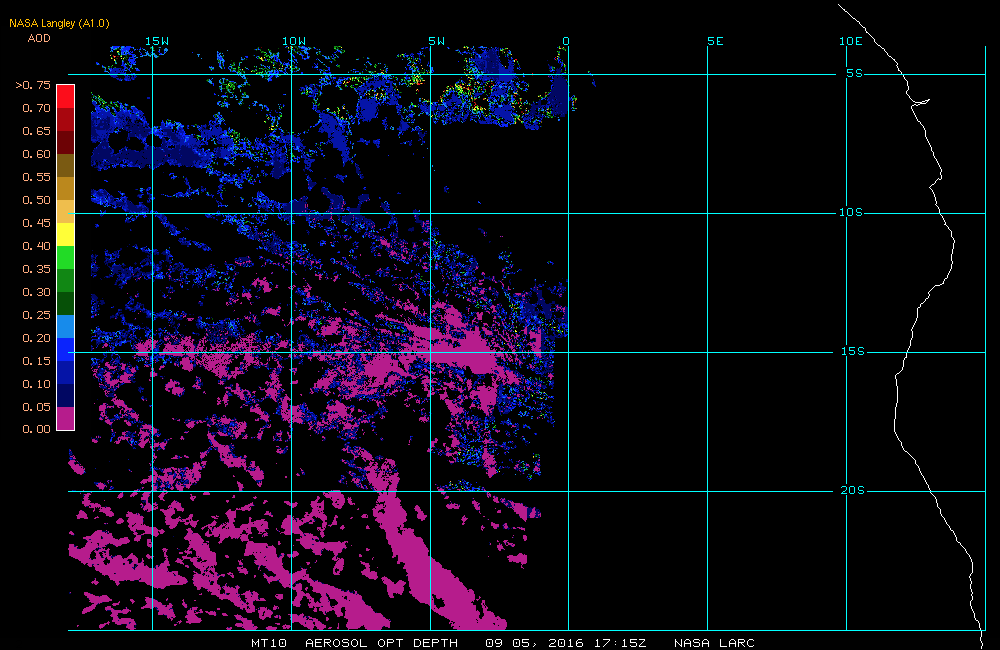The height and width of the screenshot is (650, 1000).
Task: Select the yellow legend swatch below 0.45
Action: pyautogui.click(x=66, y=234)
